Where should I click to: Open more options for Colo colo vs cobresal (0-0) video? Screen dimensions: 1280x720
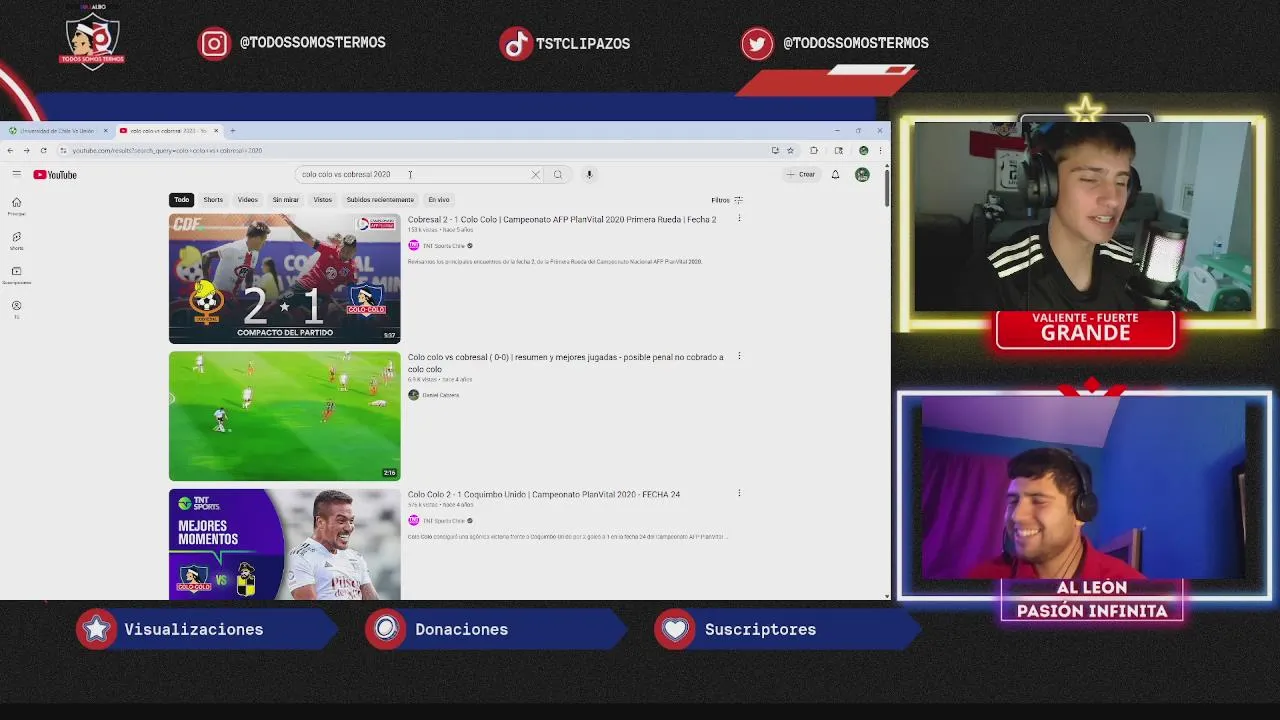pos(739,356)
